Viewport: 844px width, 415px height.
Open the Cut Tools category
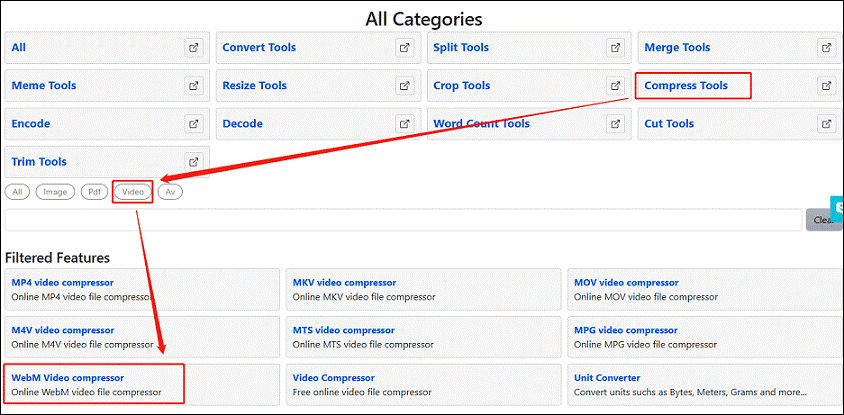pyautogui.click(x=669, y=124)
